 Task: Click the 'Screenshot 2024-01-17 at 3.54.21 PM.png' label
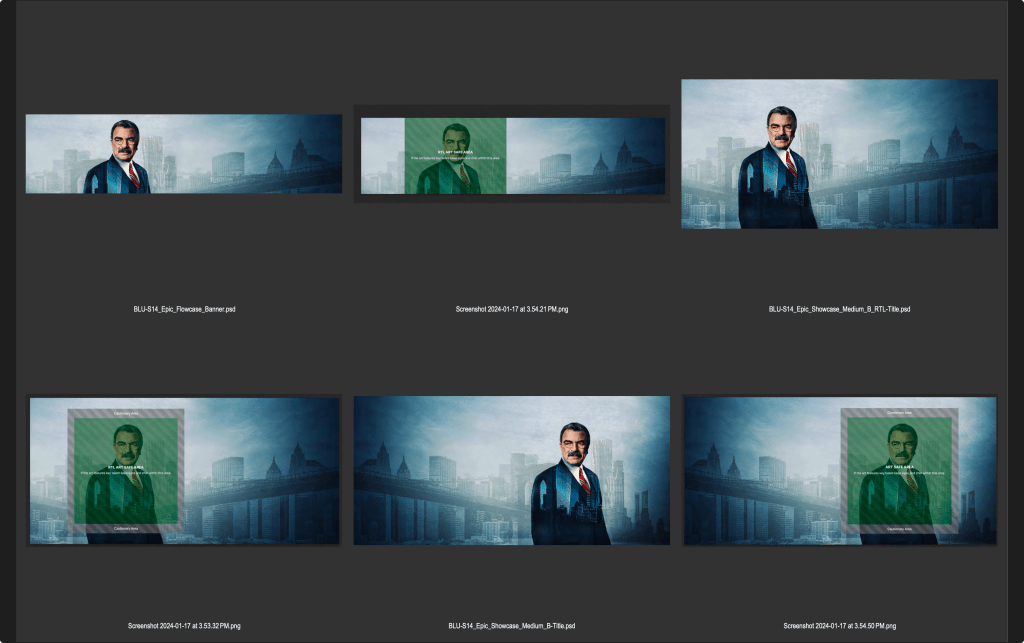(511, 309)
